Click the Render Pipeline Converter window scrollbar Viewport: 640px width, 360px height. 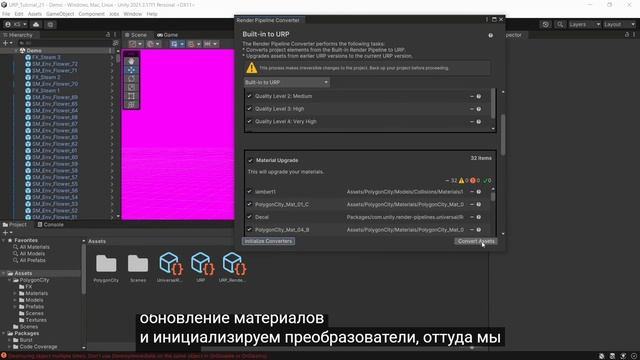click(503, 135)
